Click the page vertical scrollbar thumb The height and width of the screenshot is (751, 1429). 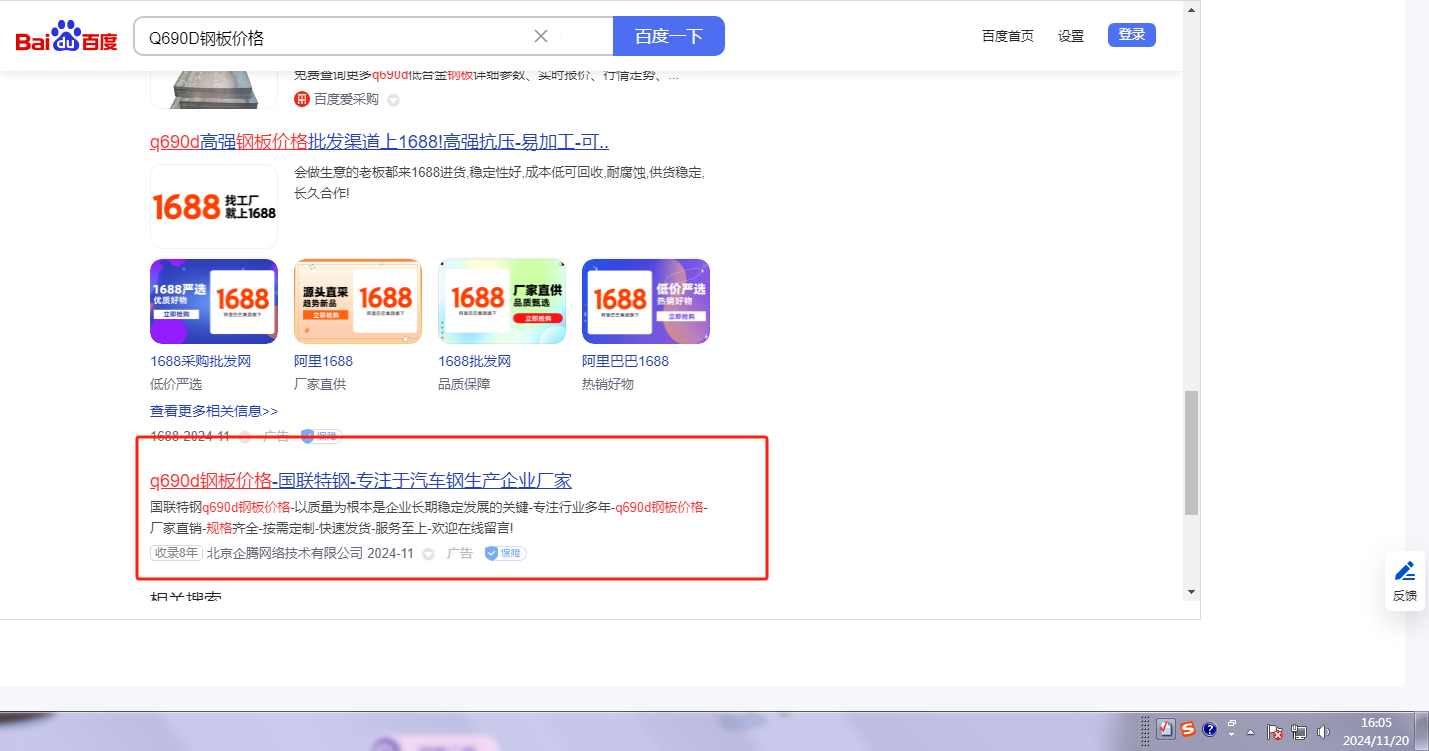point(1191,452)
